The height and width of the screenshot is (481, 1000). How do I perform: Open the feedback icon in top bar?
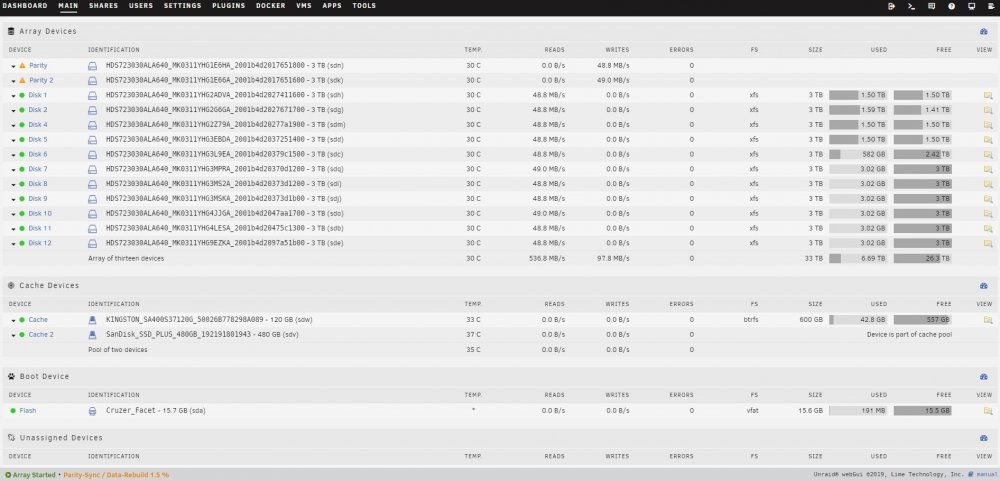932,6
